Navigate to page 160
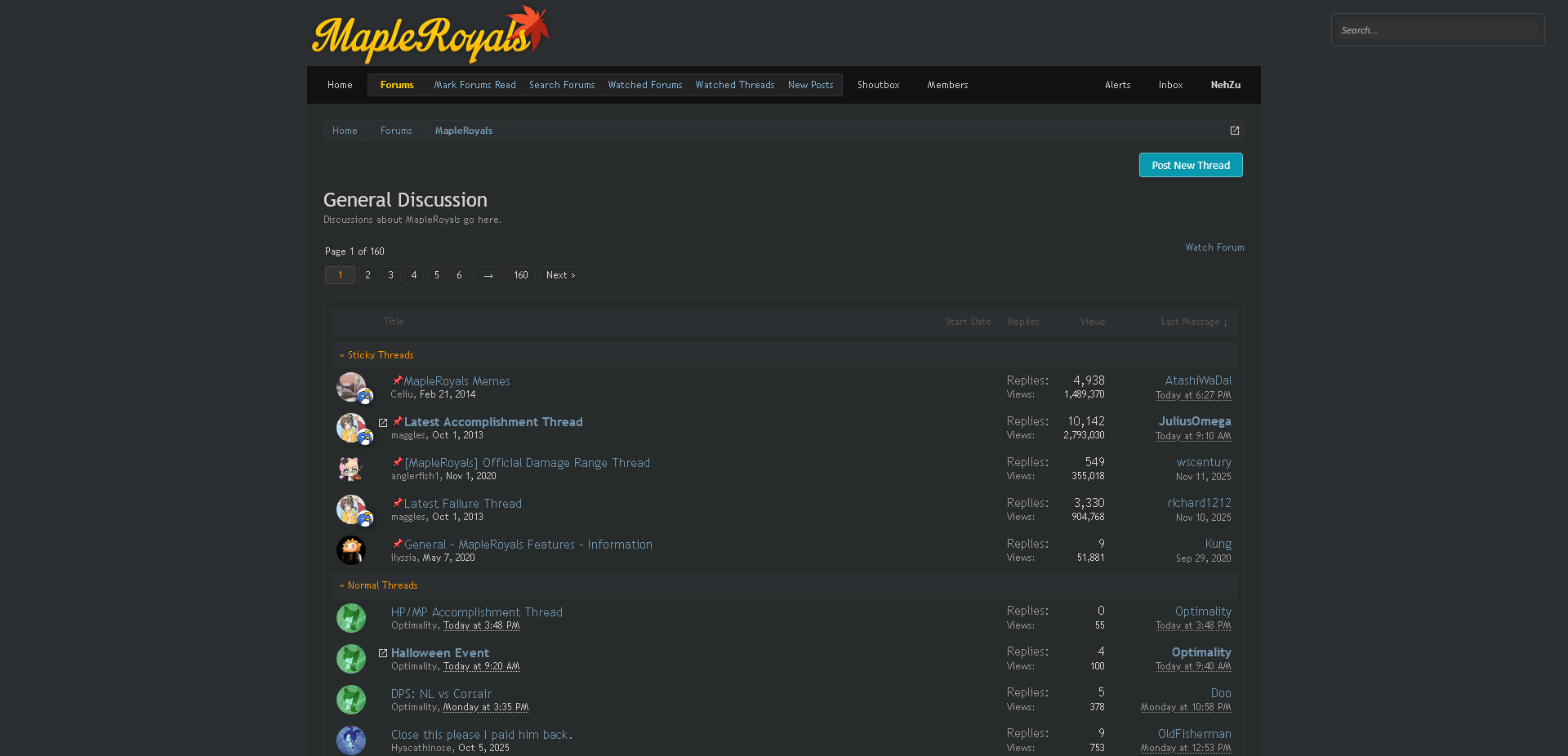Image resolution: width=1568 pixels, height=756 pixels. coord(520,275)
